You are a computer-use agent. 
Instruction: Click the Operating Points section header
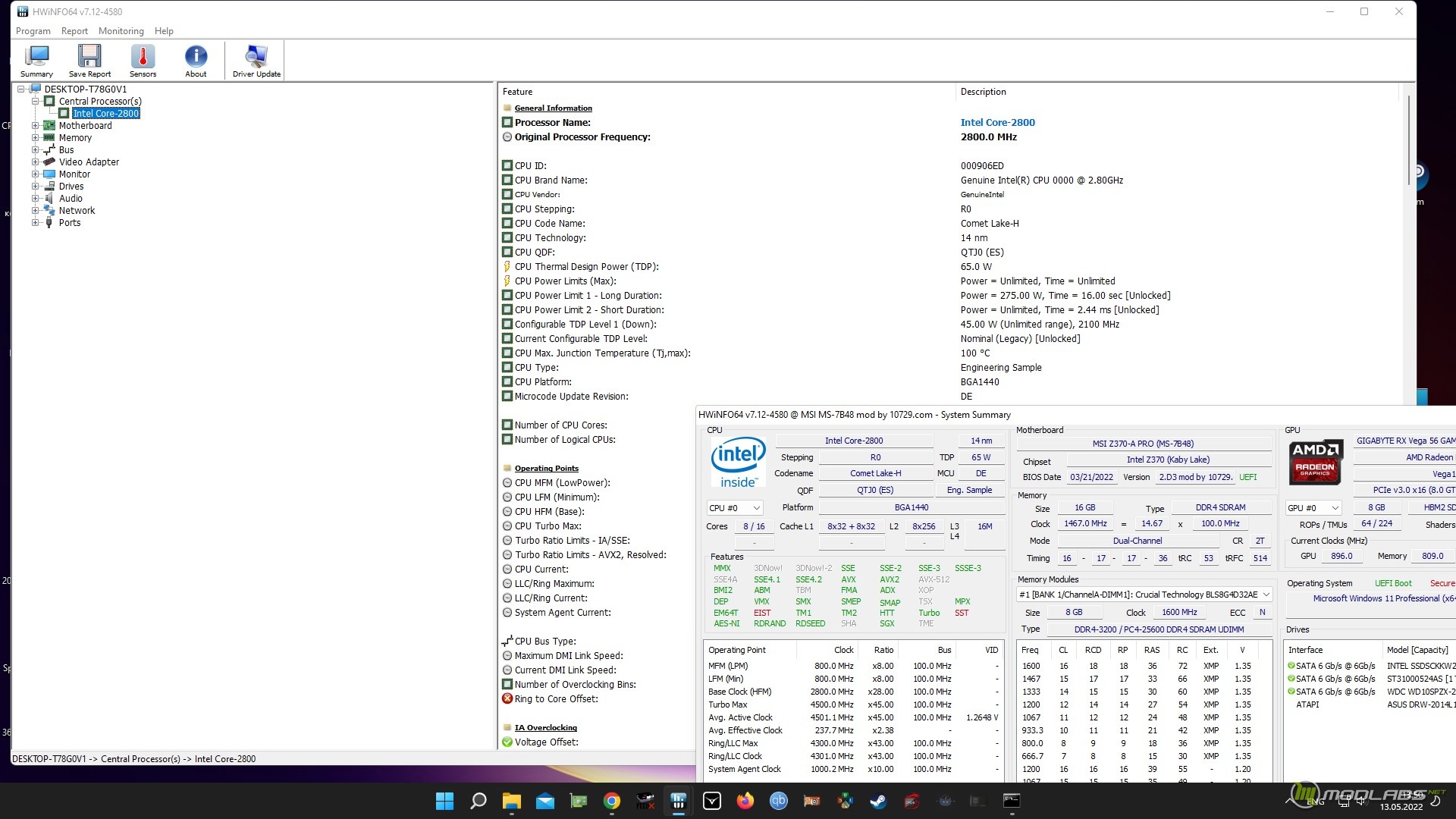(x=546, y=468)
